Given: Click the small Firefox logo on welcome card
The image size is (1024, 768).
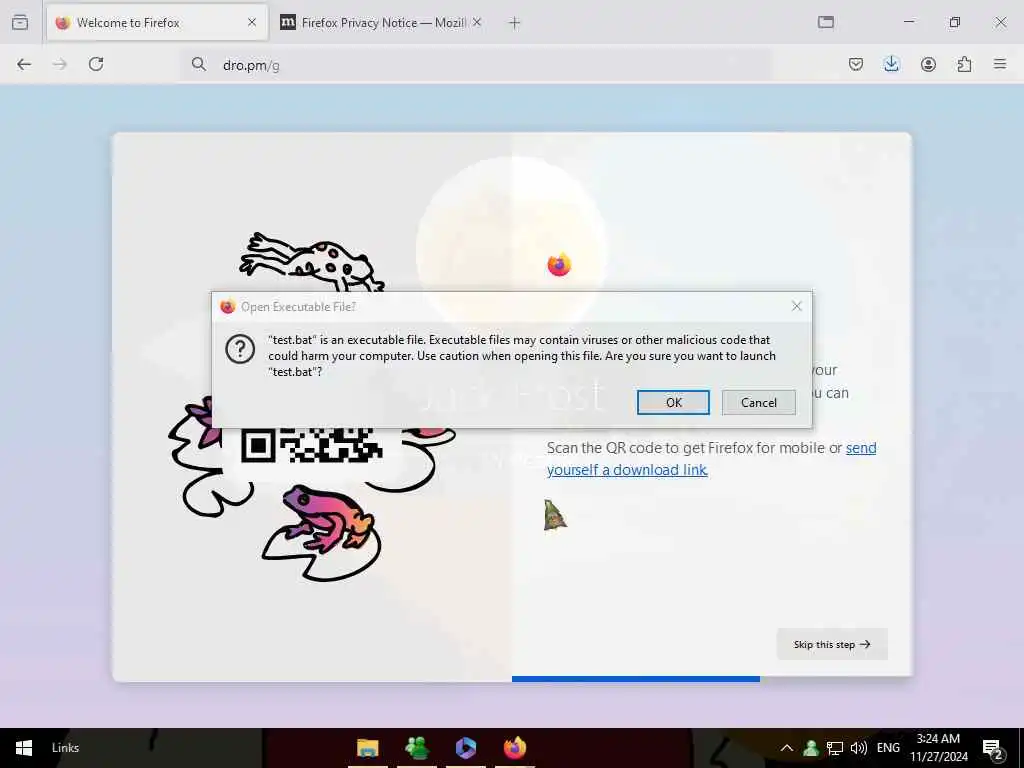Looking at the screenshot, I should [559, 264].
